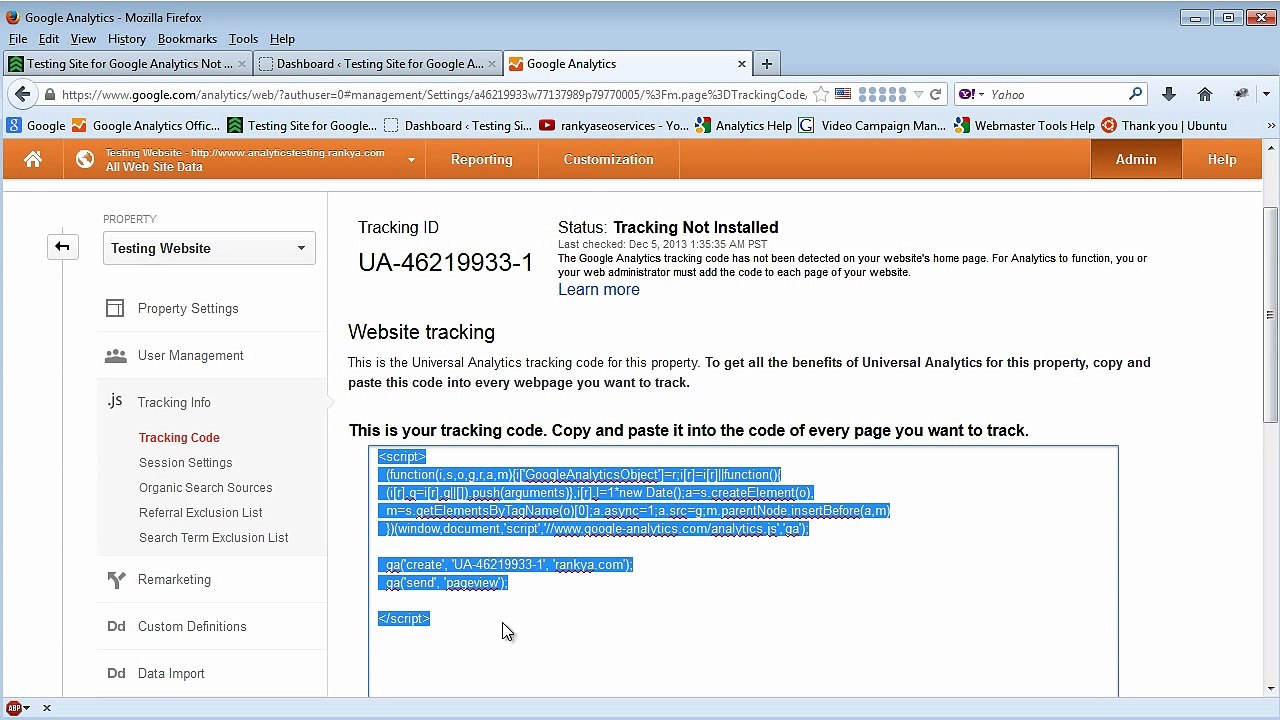Click inside the tracking code text box

pyautogui.click(x=743, y=571)
